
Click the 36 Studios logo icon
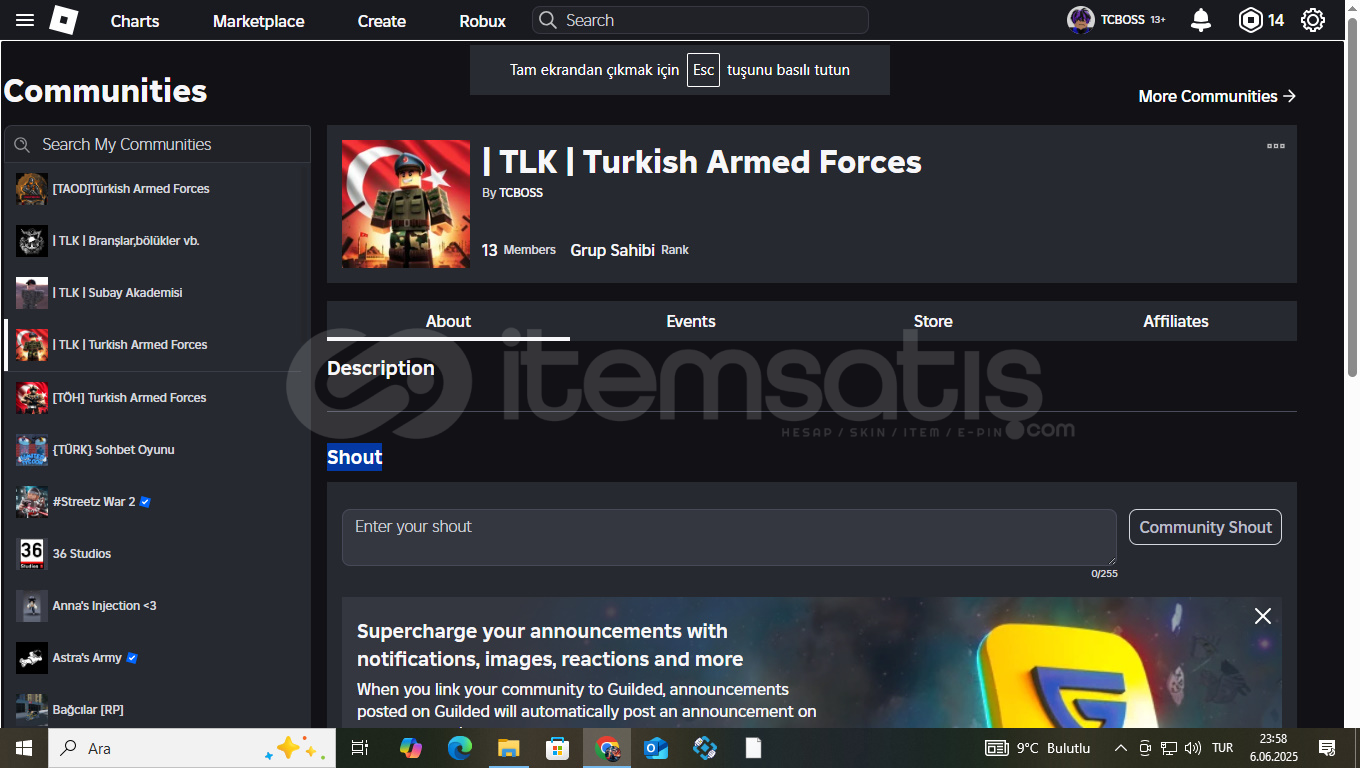(x=32, y=554)
